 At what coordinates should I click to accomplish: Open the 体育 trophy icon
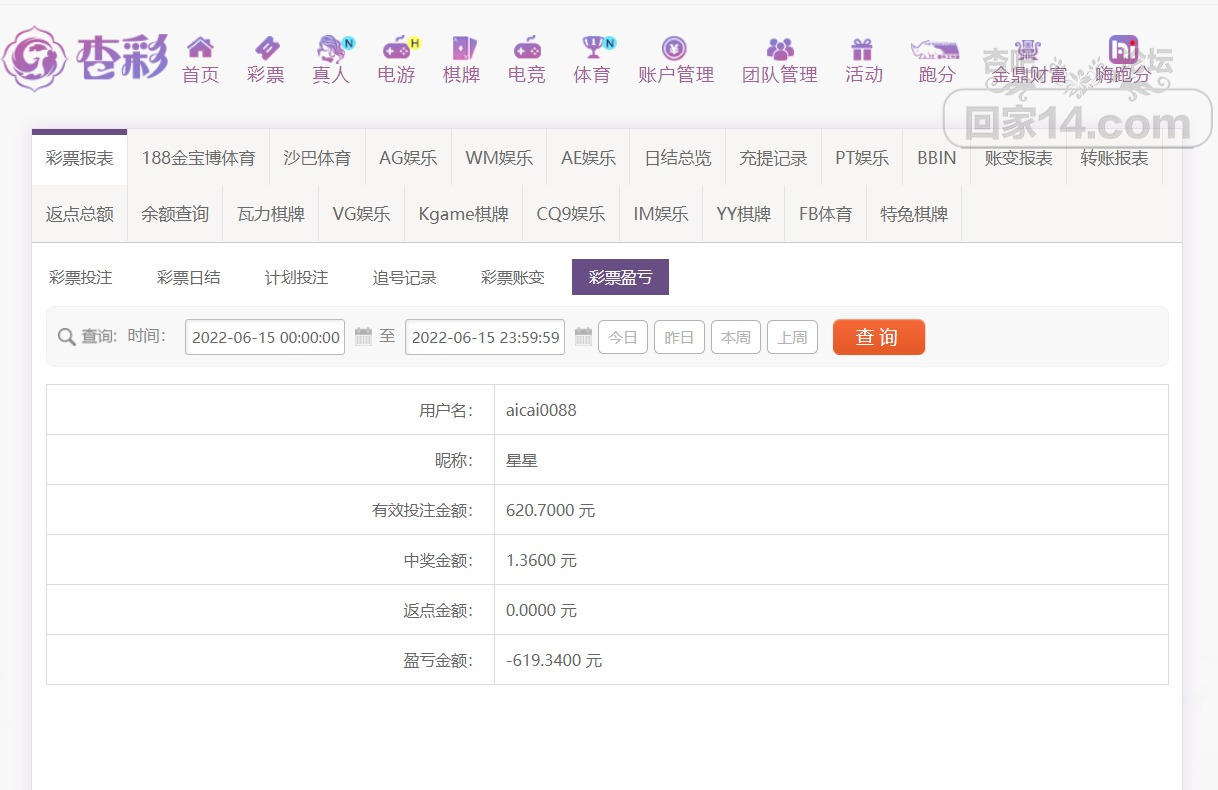[x=592, y=48]
